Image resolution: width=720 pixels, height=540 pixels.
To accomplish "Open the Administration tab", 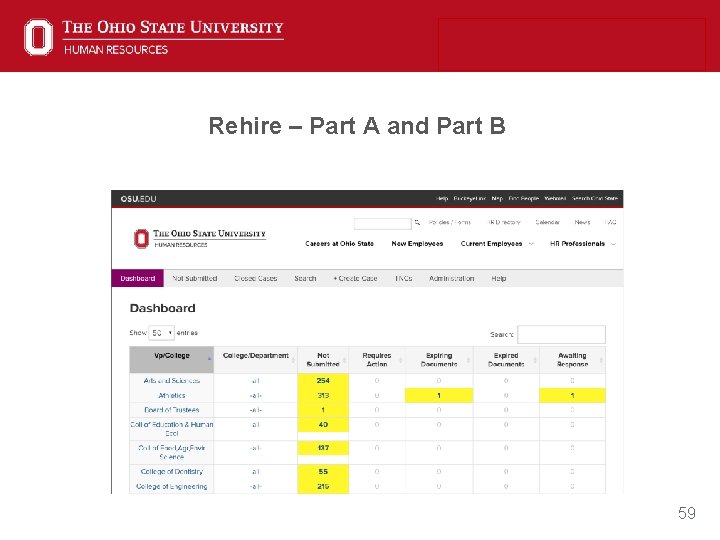I will 451,278.
